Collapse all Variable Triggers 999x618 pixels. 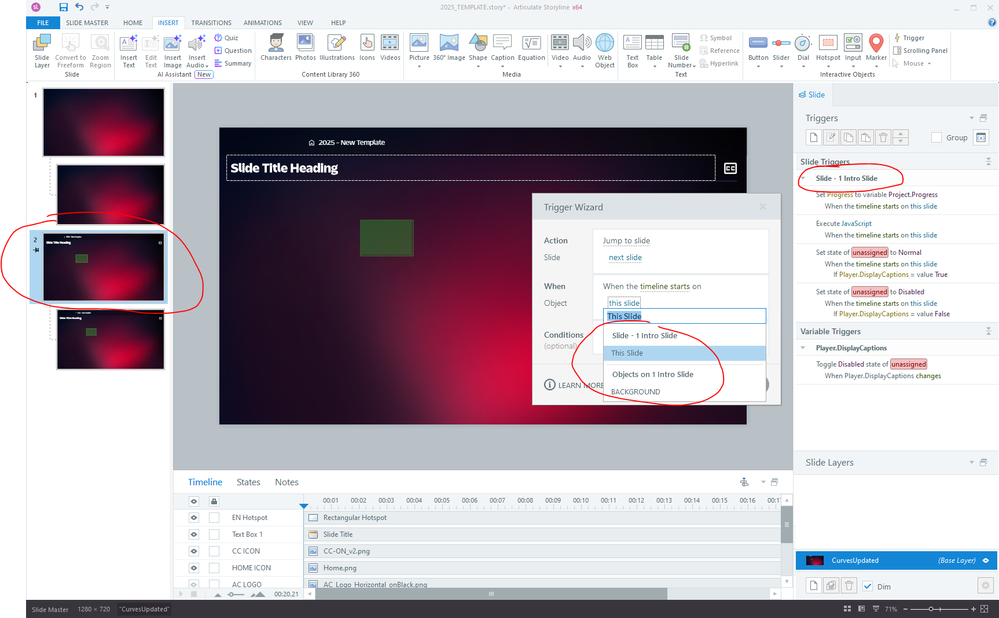click(x=988, y=331)
